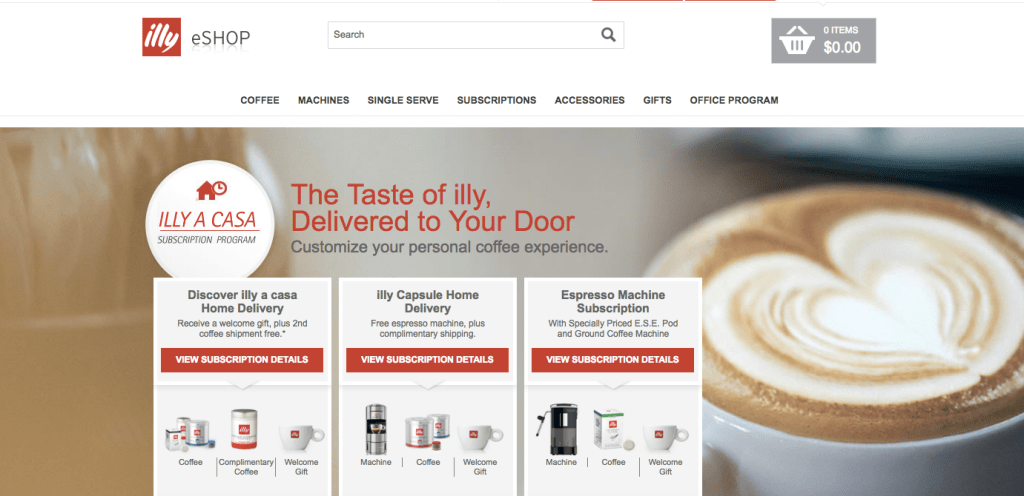Viewport: 1024px width, 496px height.
Task: Open the SUBSCRIPTIONS menu item
Action: click(x=496, y=101)
